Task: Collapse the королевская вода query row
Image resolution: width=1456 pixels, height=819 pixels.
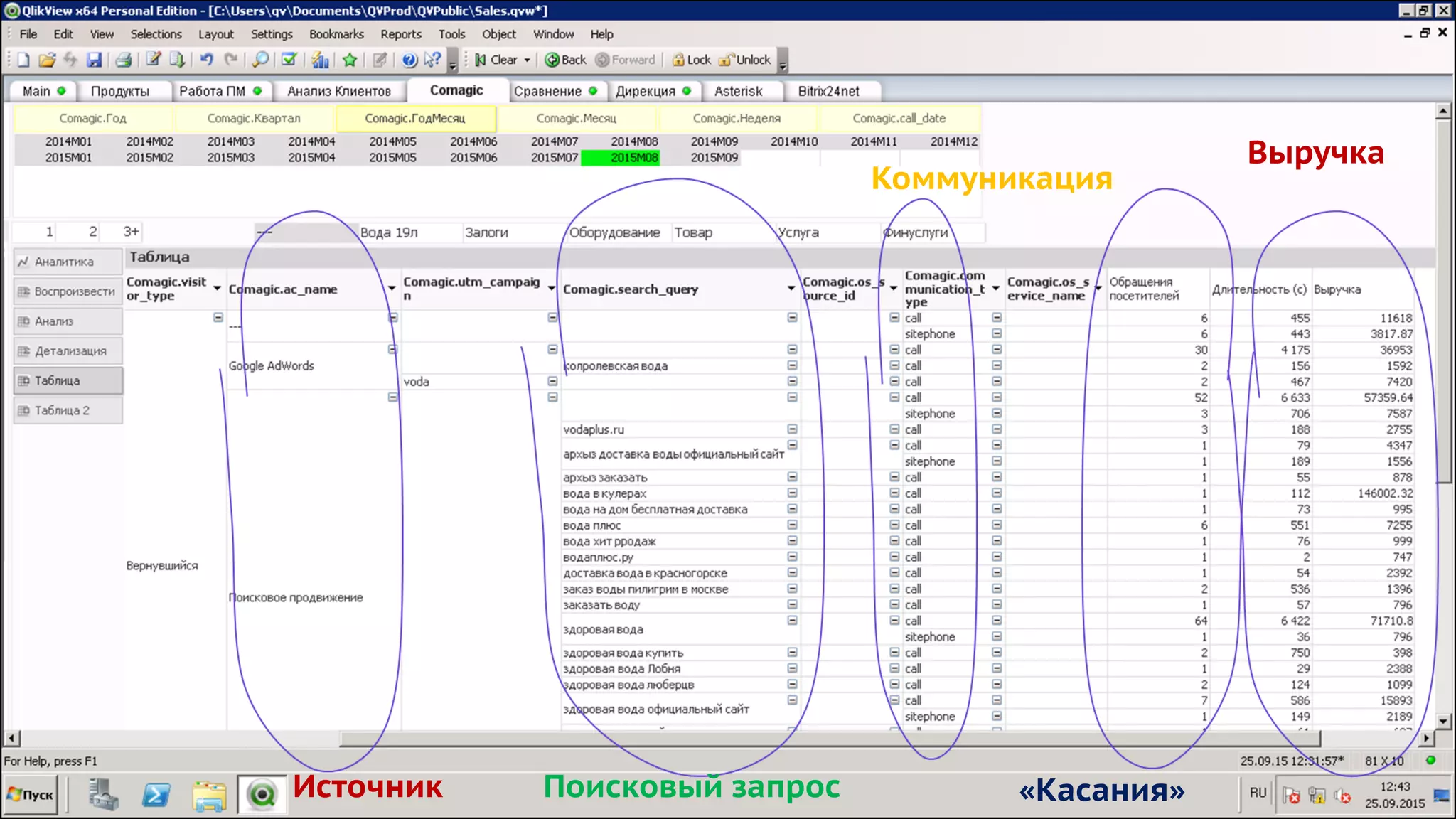Action: tap(792, 365)
